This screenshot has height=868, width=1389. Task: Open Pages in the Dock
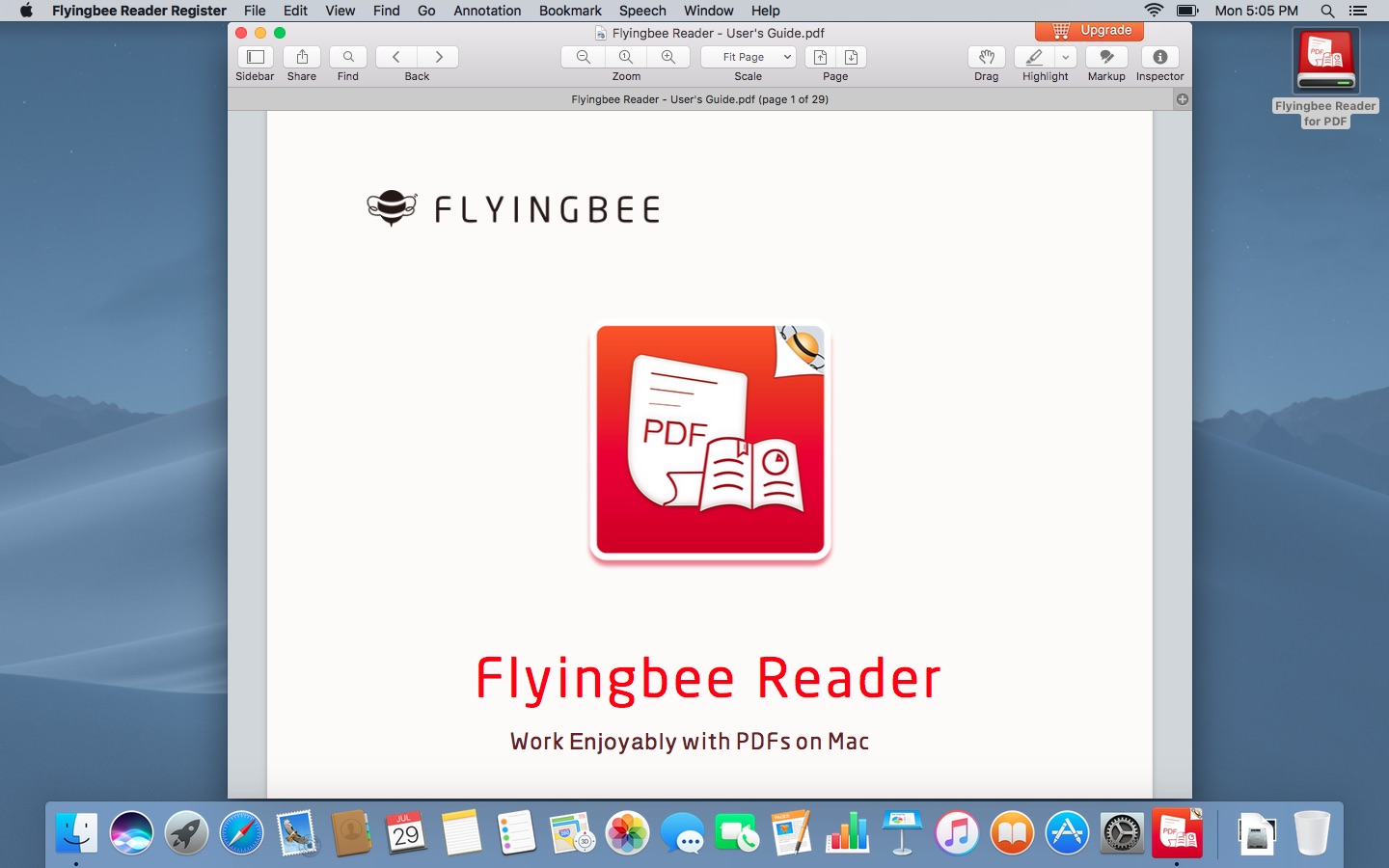pyautogui.click(x=792, y=833)
